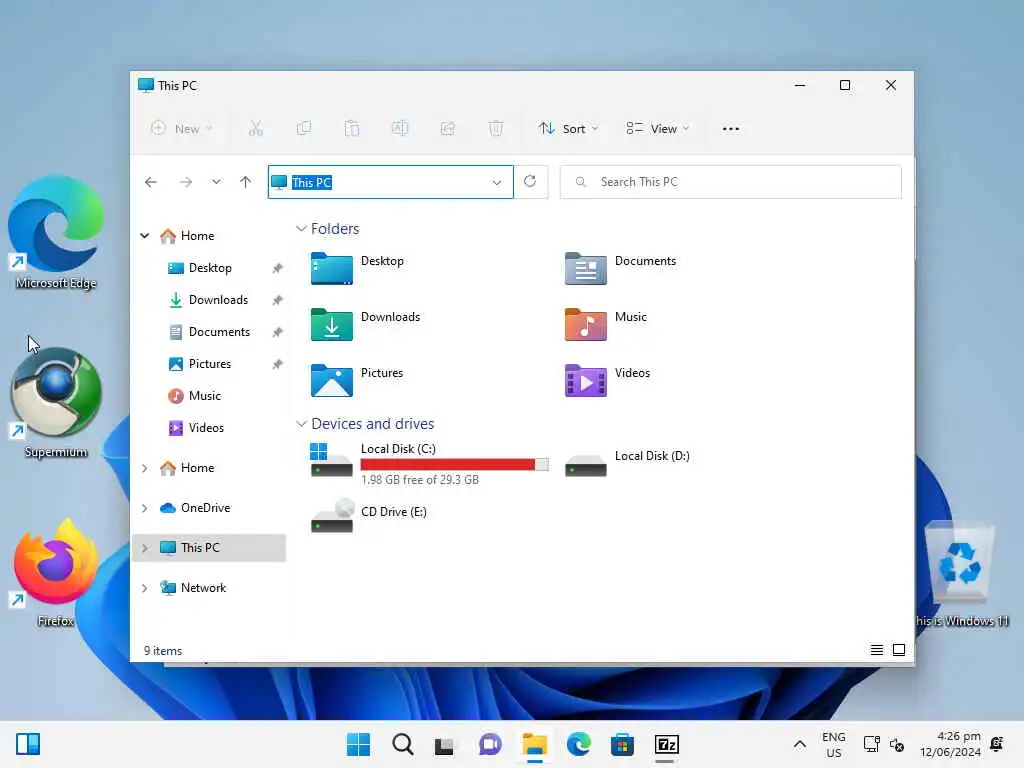Viewport: 1024px width, 768px height.
Task: Open the See more three-dots menu
Action: pyautogui.click(x=731, y=129)
